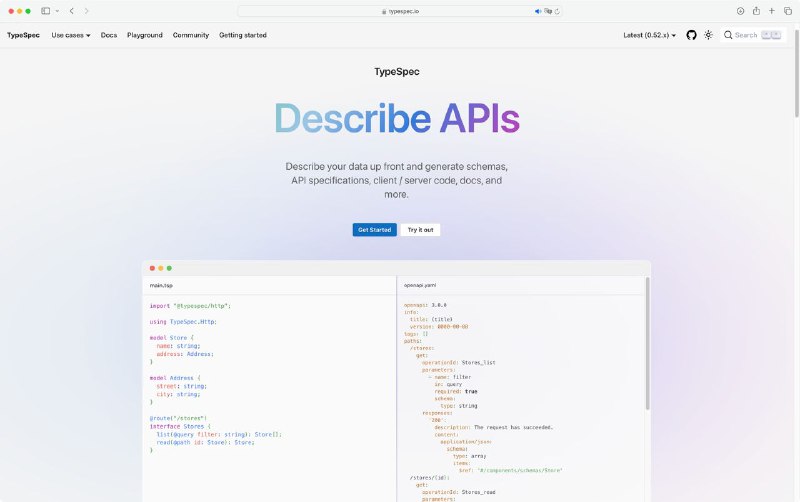Click the import "@typespec/http" code line
This screenshot has width=800, height=502.
(190, 306)
